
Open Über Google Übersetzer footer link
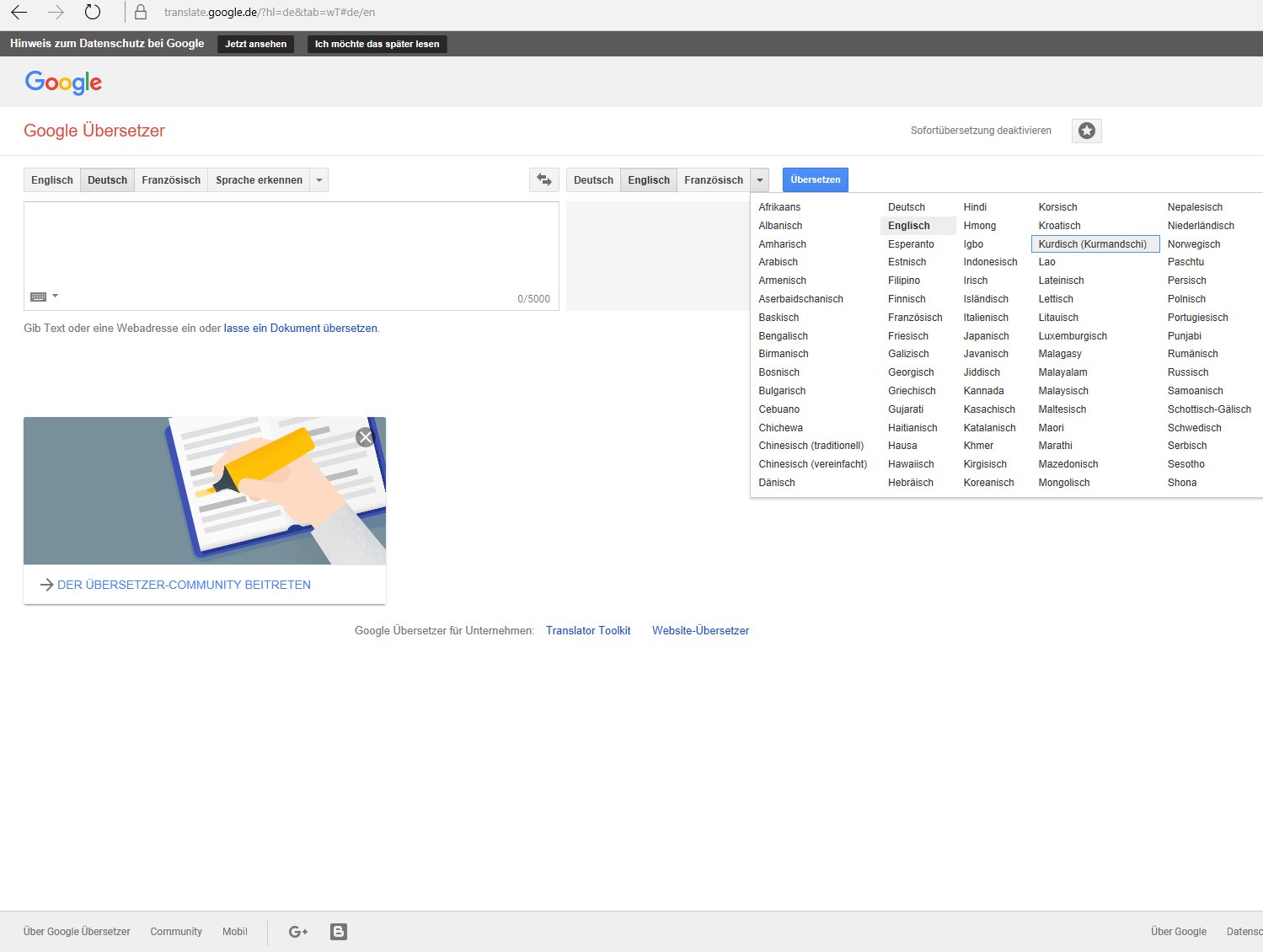point(77,932)
